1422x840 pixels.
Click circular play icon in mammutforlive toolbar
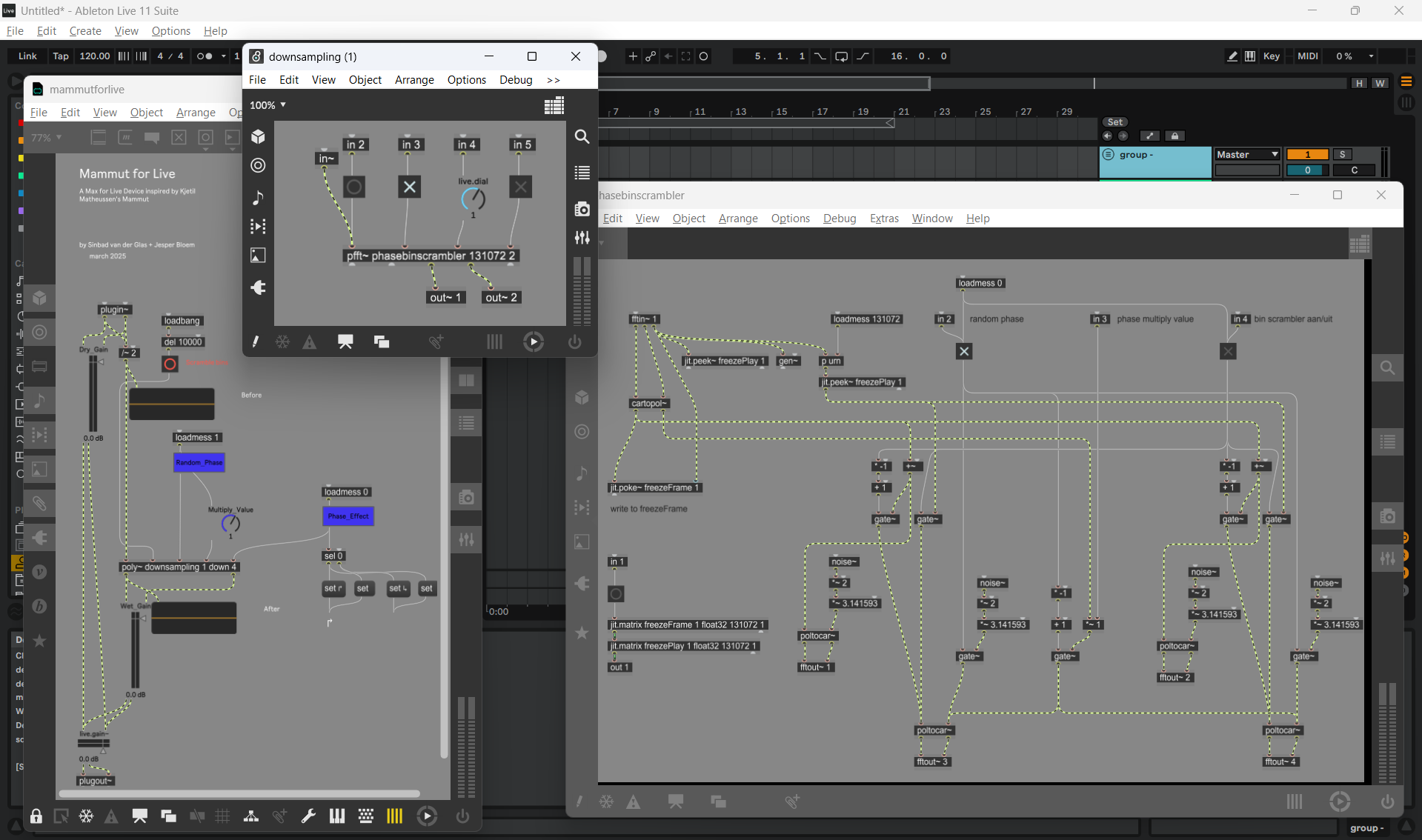tap(427, 816)
